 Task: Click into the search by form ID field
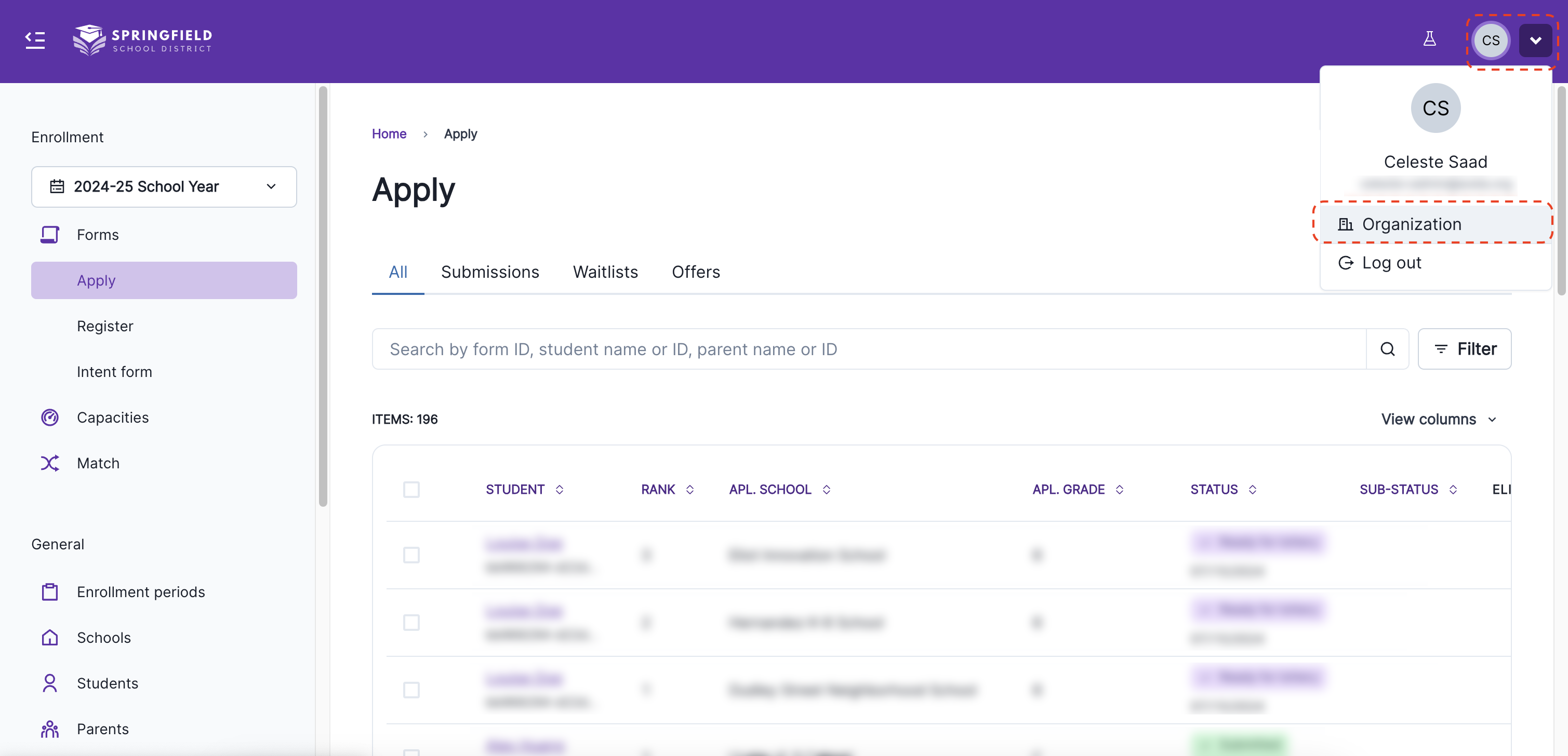[x=868, y=349]
